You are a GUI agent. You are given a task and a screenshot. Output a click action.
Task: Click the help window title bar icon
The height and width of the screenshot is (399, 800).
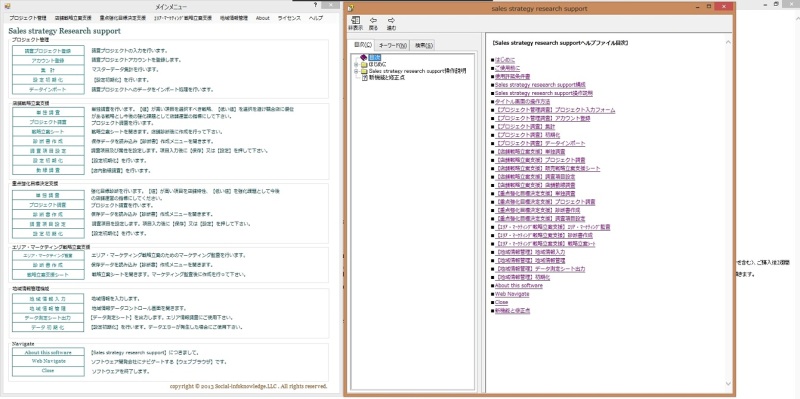[351, 9]
